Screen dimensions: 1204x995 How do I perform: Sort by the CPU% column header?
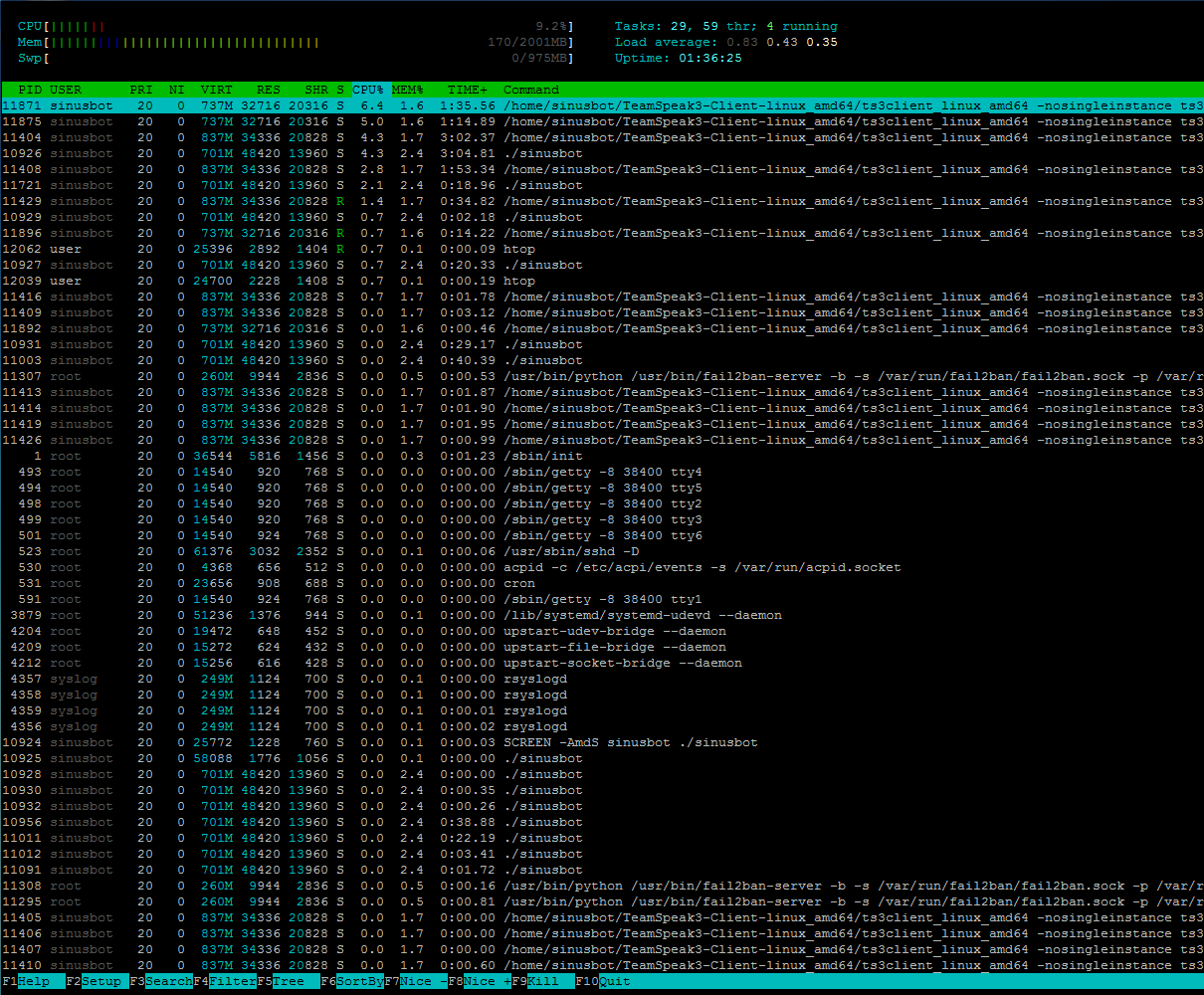pos(367,90)
